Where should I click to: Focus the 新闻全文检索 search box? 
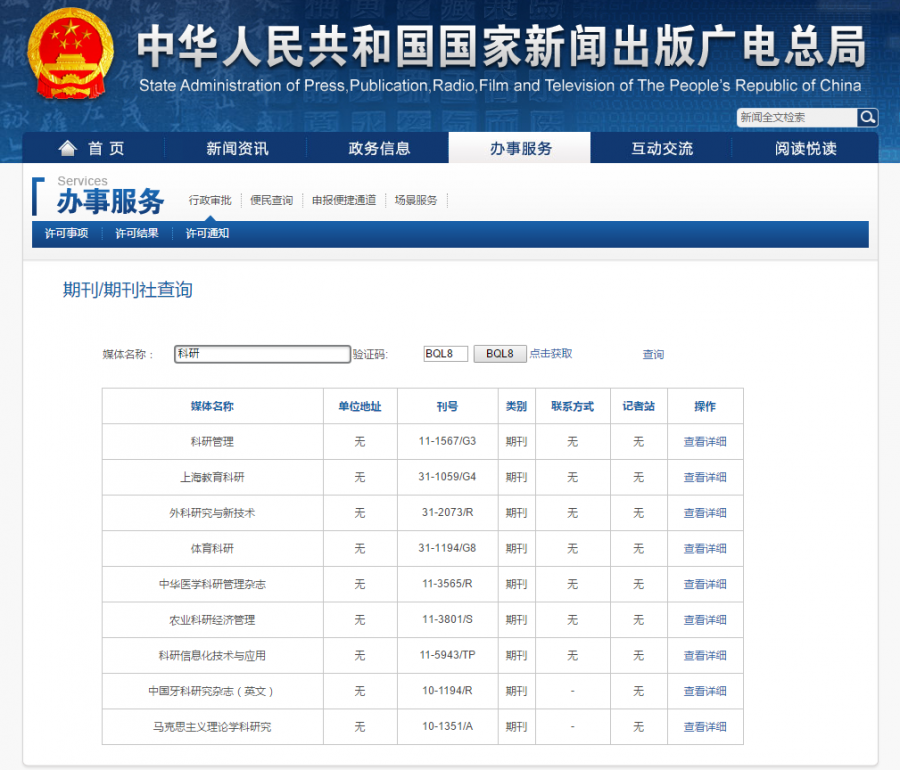(797, 117)
